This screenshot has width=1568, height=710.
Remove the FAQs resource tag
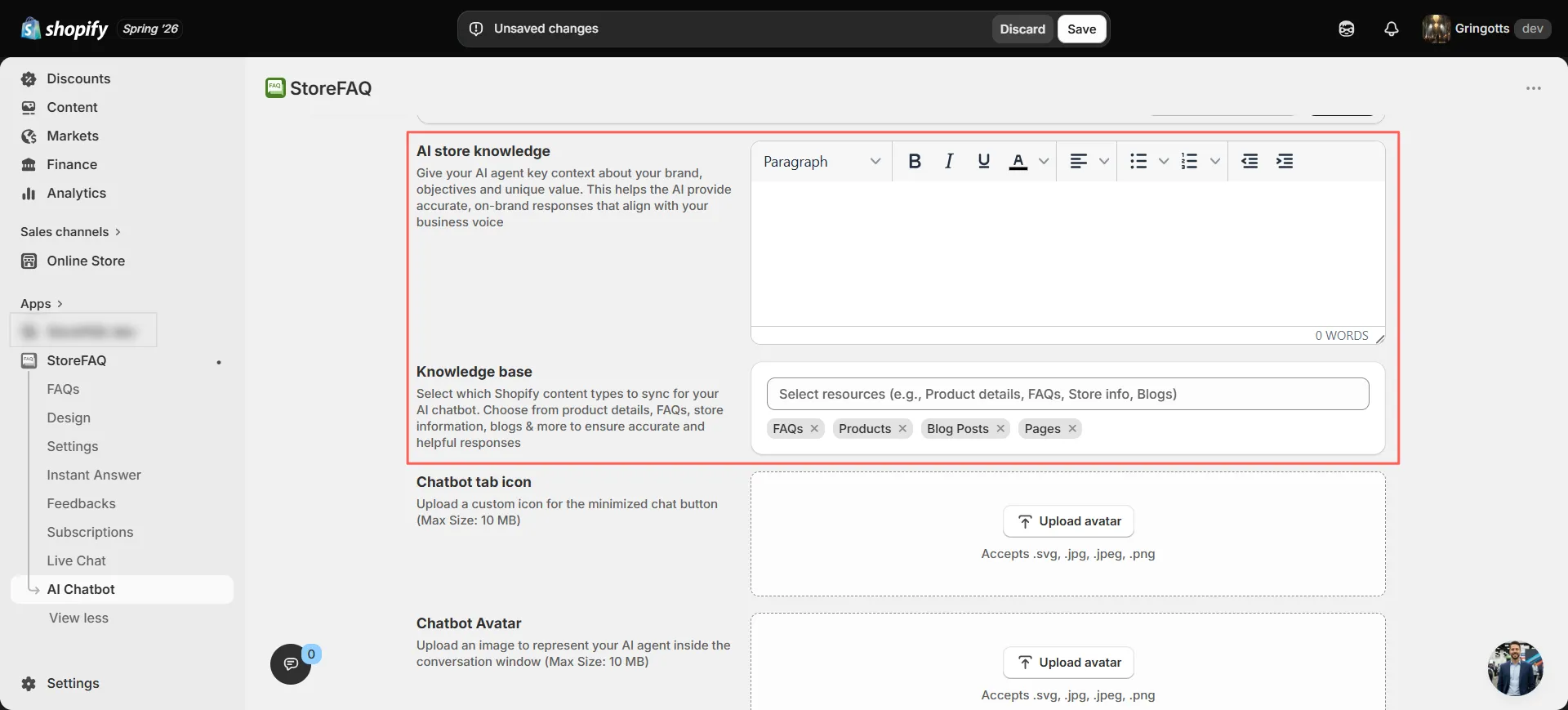tap(814, 429)
